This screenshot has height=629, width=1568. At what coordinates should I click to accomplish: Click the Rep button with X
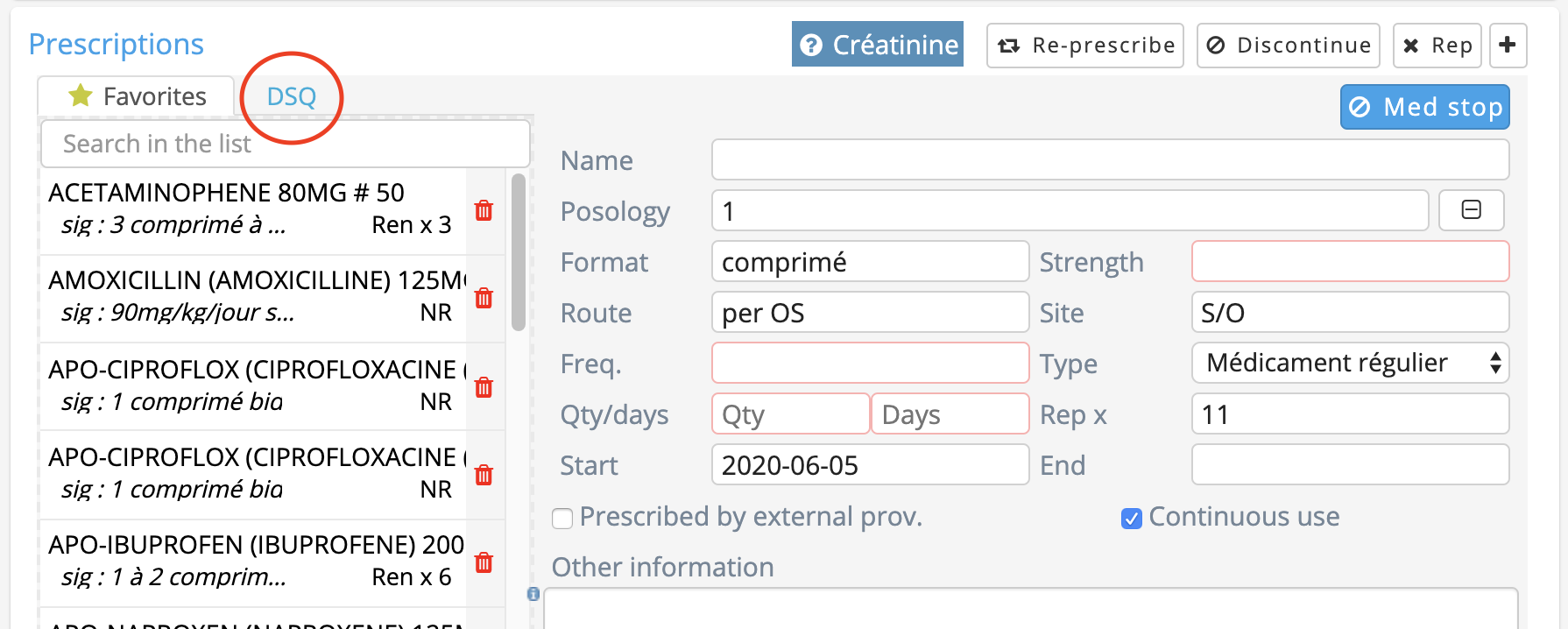pyautogui.click(x=1437, y=46)
